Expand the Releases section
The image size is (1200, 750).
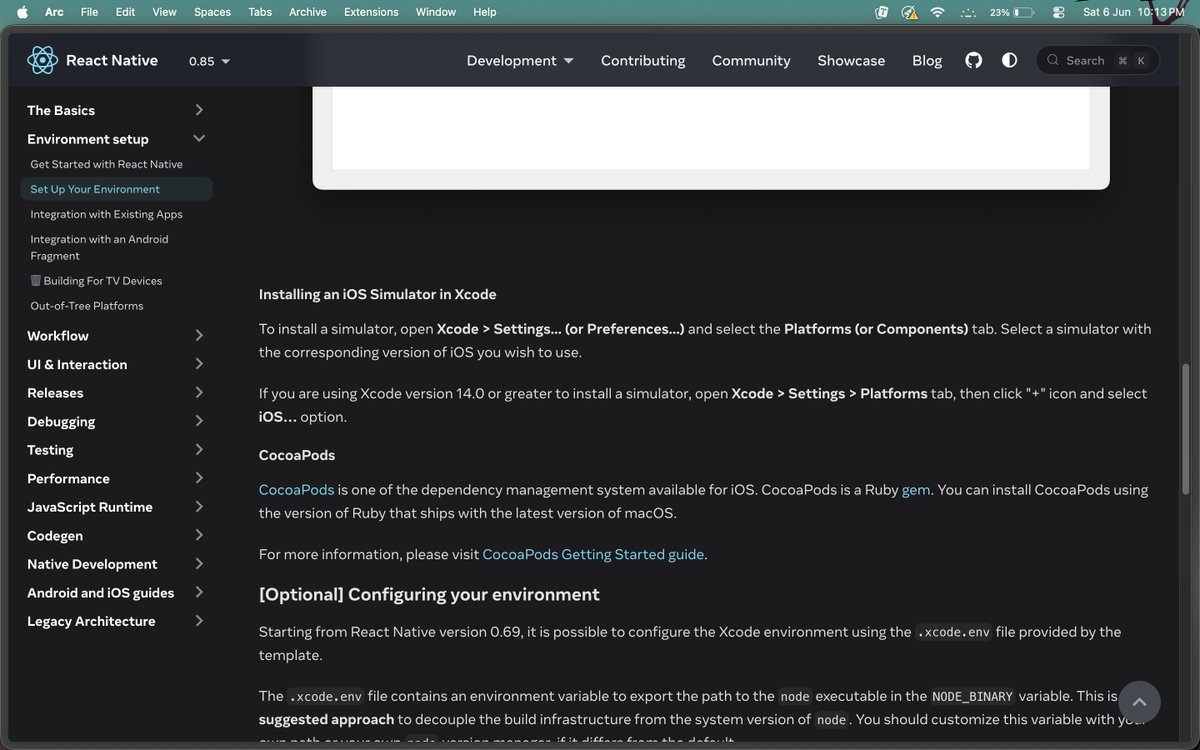click(x=116, y=393)
